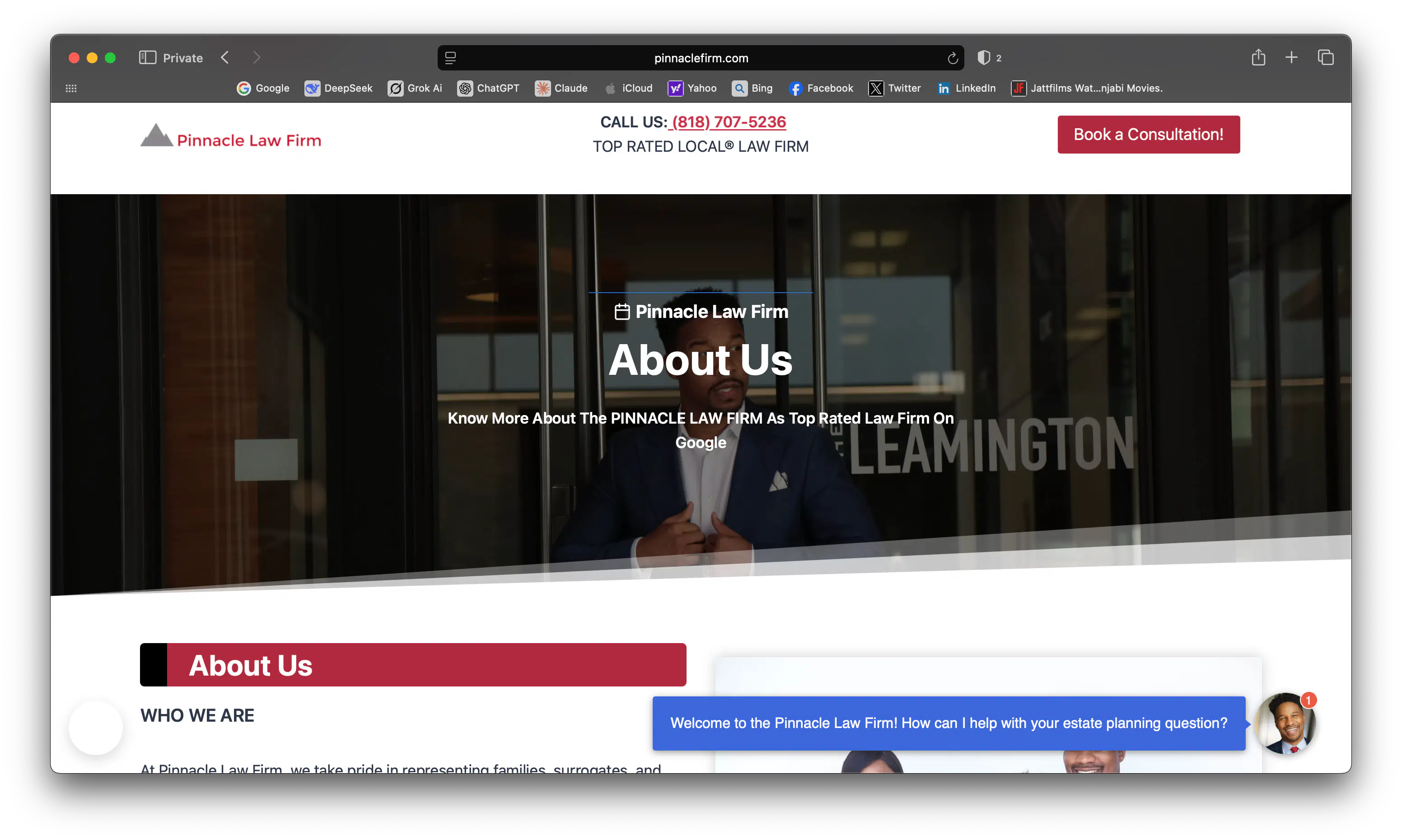Open the Privacy Report shield icon

click(985, 57)
